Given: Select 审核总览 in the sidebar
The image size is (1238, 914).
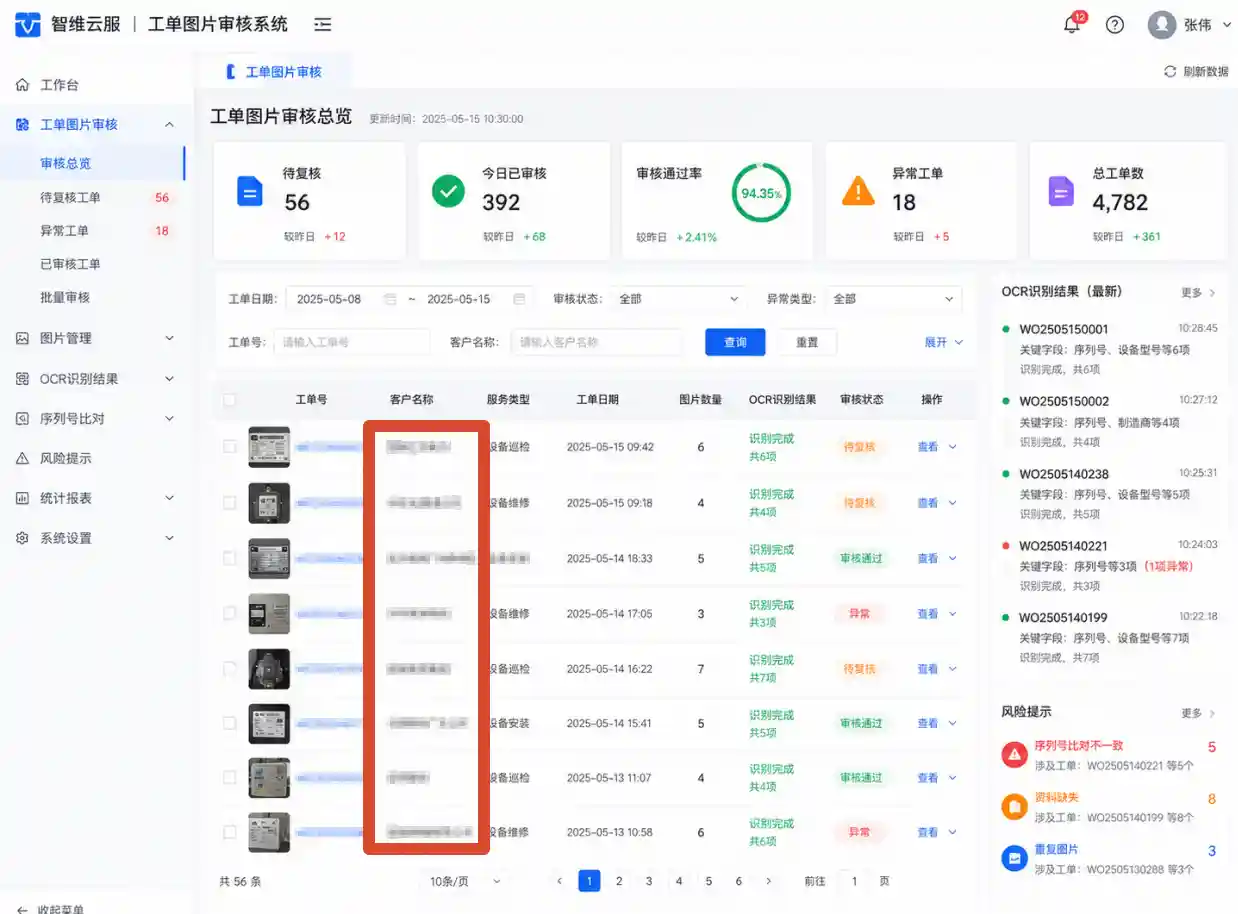Looking at the screenshot, I should tap(92, 163).
